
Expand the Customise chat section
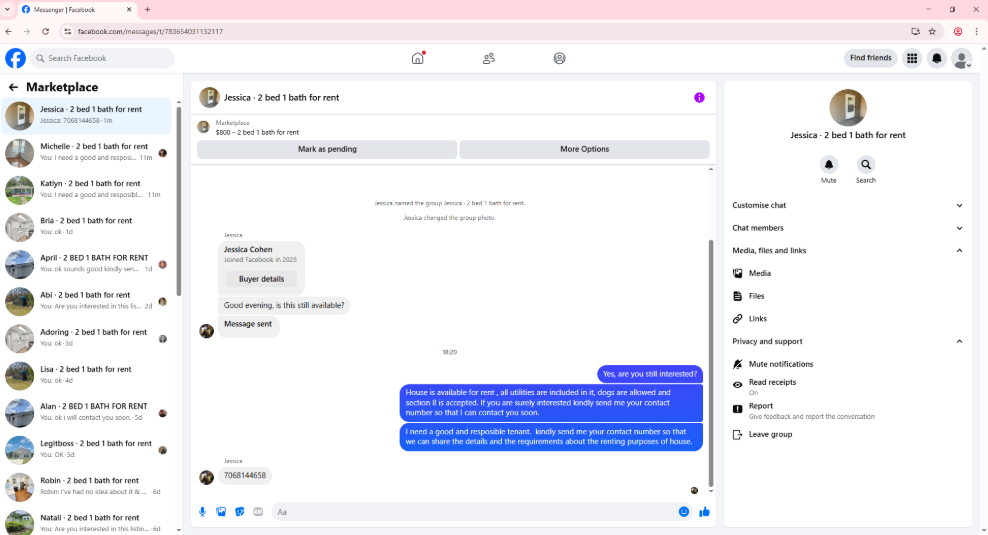click(847, 205)
